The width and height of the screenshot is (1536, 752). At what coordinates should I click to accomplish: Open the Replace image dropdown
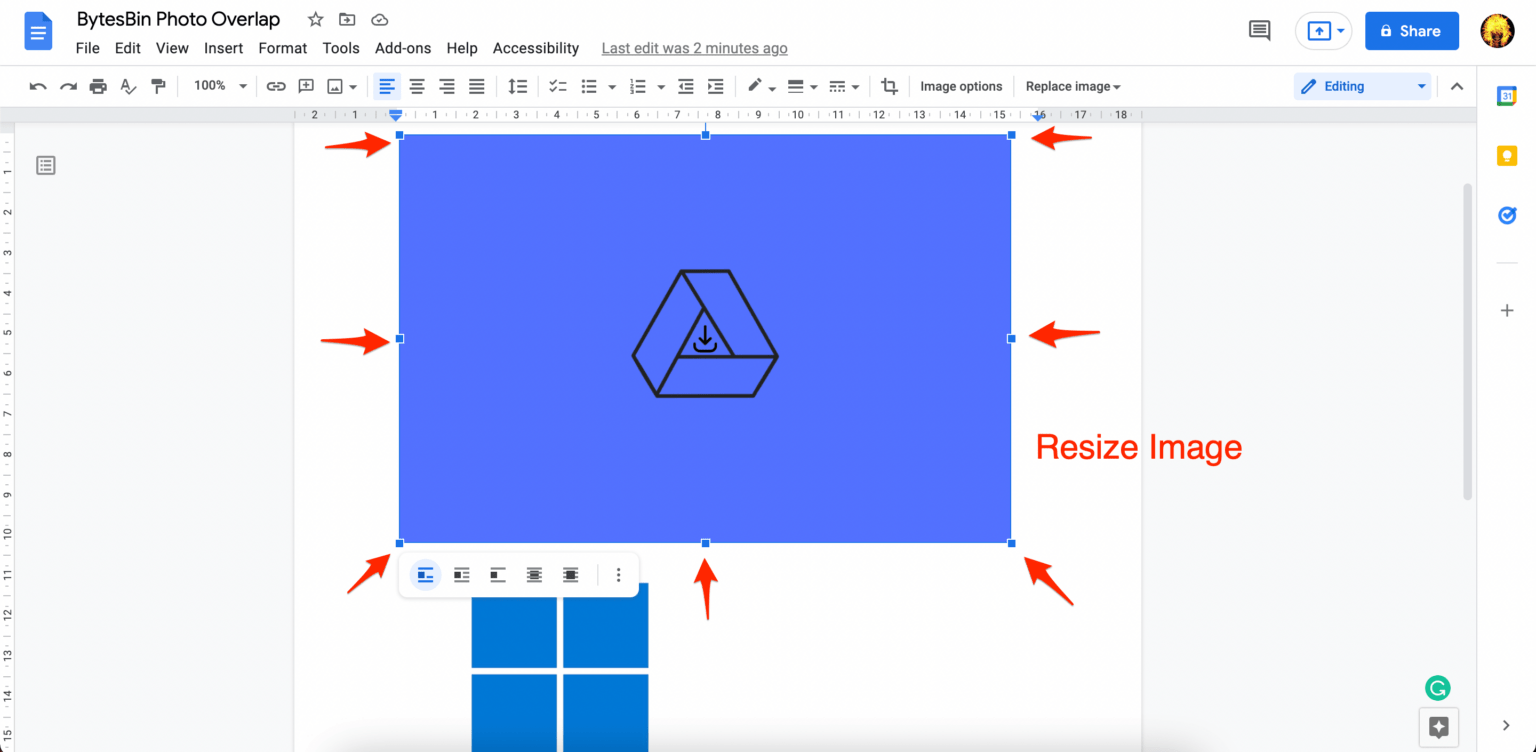tap(1072, 86)
